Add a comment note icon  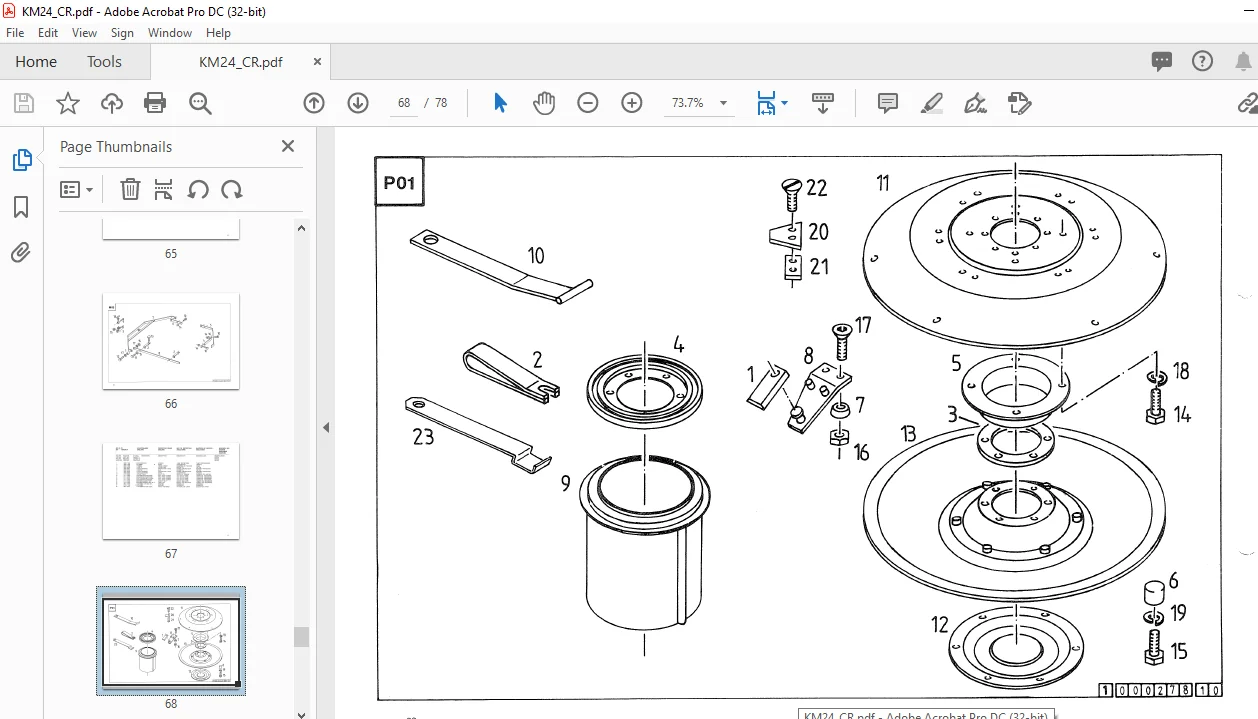pyautogui.click(x=887, y=103)
